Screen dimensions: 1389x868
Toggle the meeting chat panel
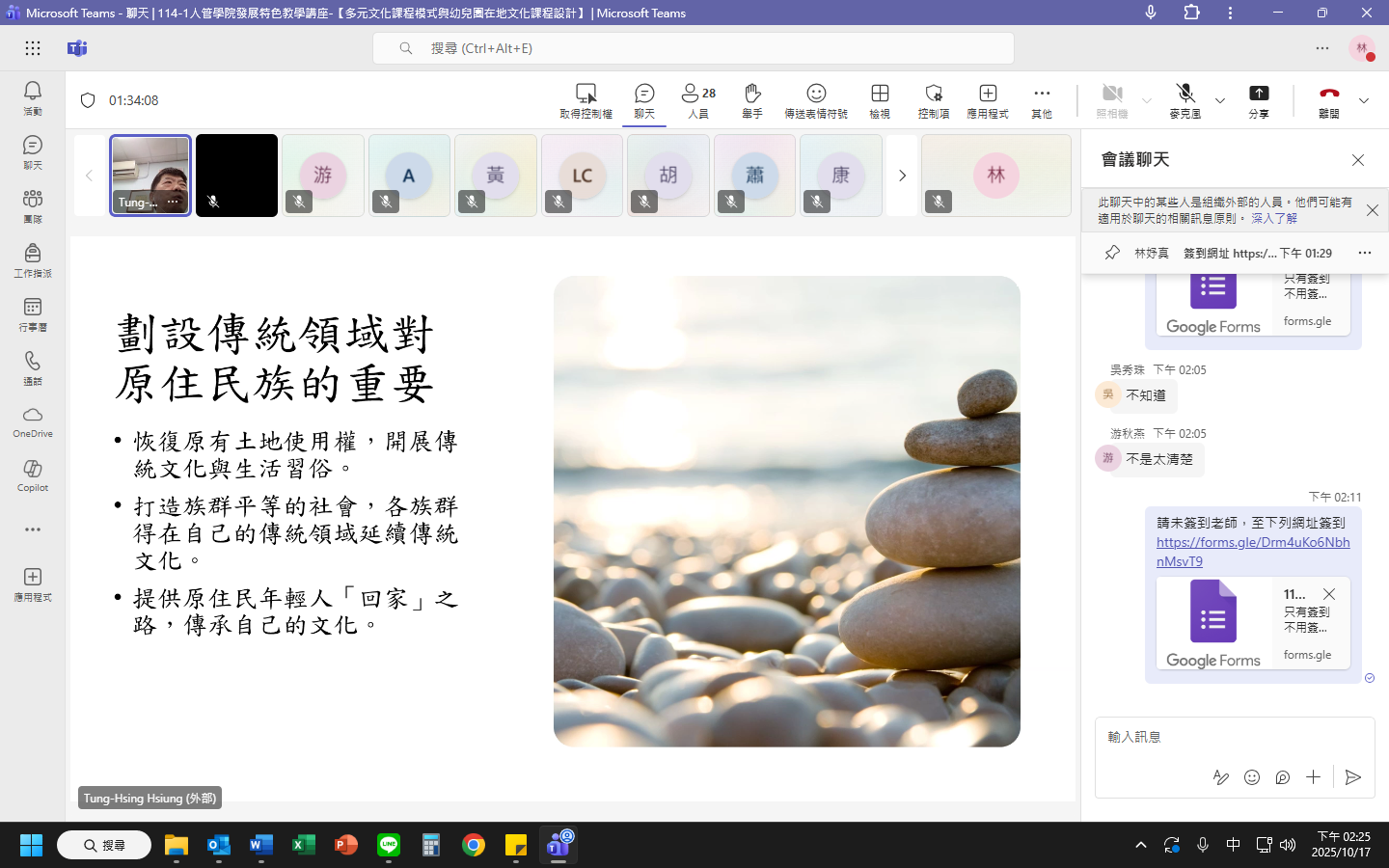[644, 99]
